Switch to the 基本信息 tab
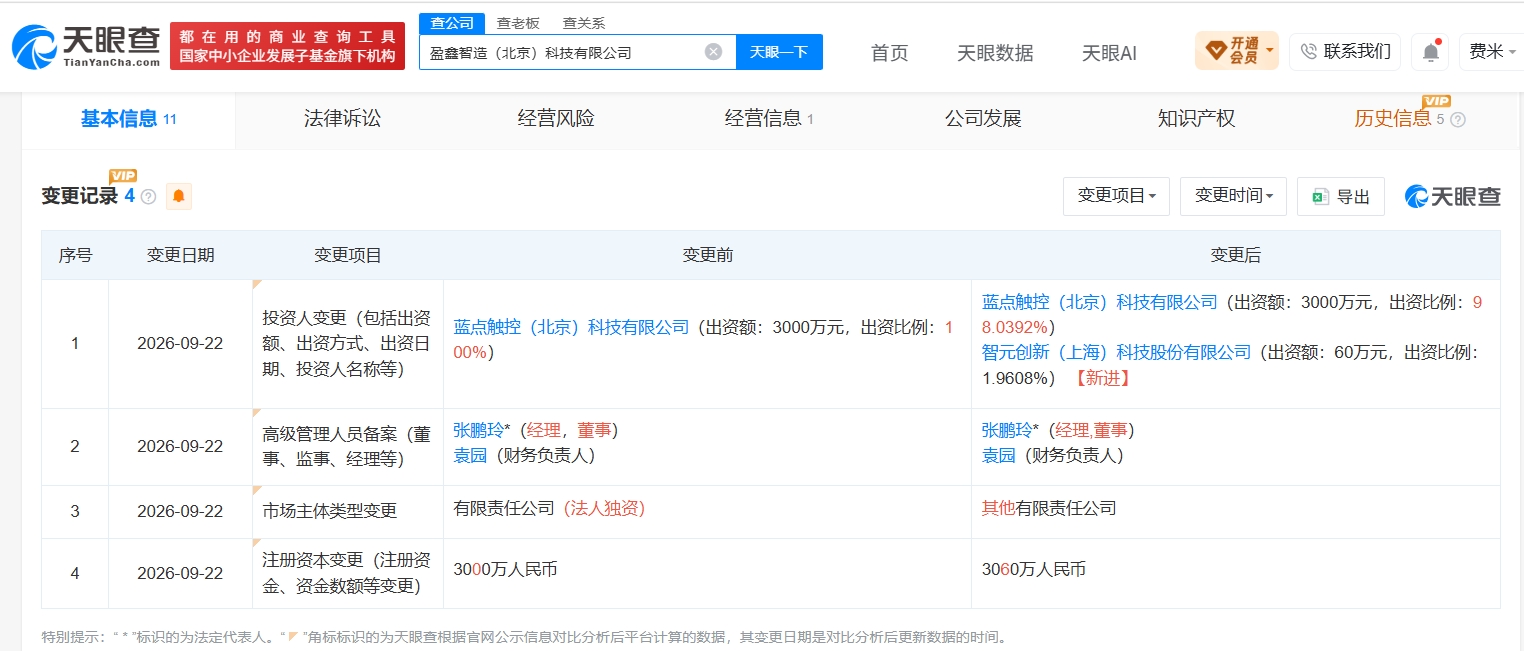The width and height of the screenshot is (1524, 651). coord(128,119)
